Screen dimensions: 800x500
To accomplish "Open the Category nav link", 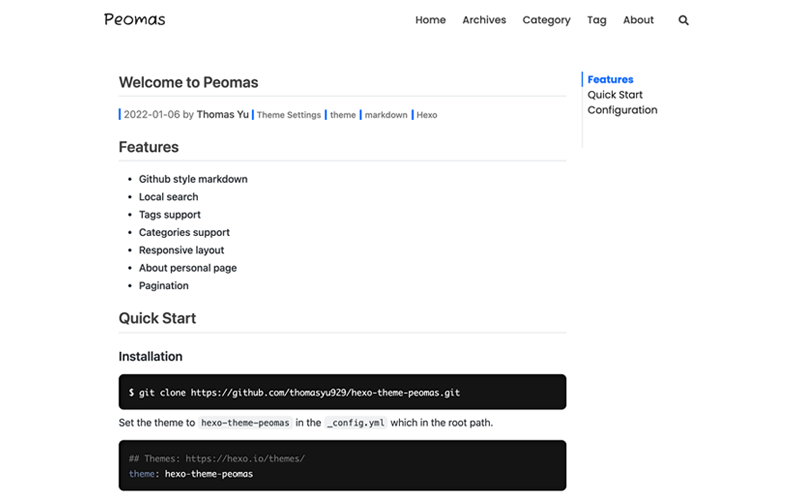I will coord(546,20).
